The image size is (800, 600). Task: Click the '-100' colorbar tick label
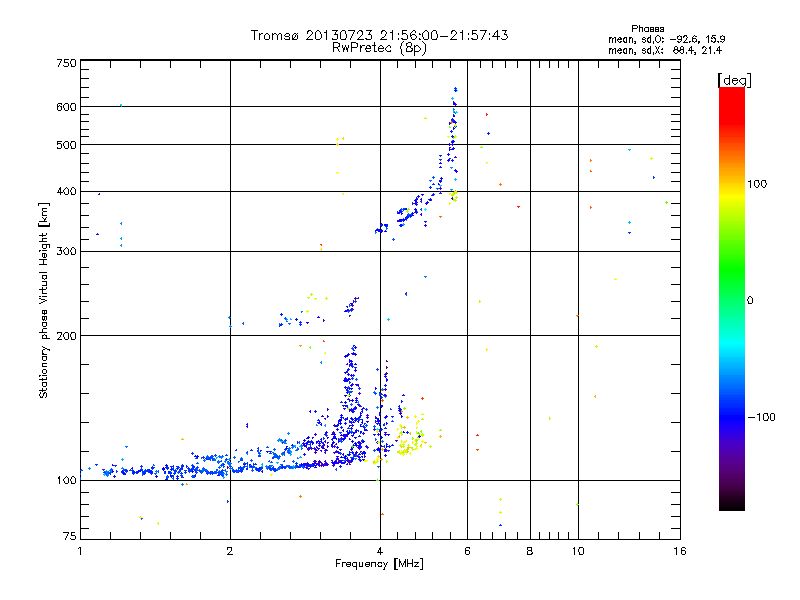point(761,417)
